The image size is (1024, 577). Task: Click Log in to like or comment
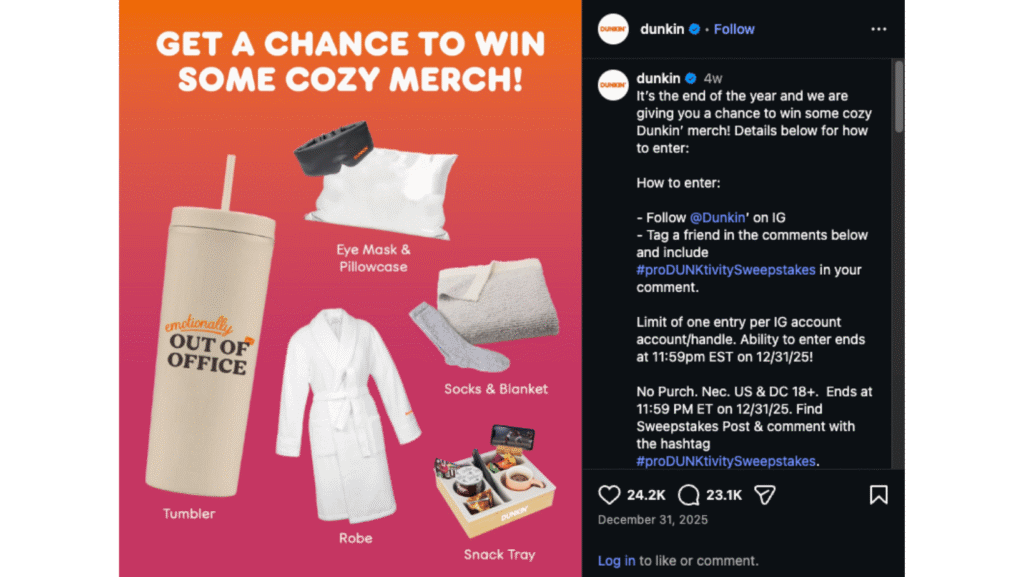tap(616, 561)
